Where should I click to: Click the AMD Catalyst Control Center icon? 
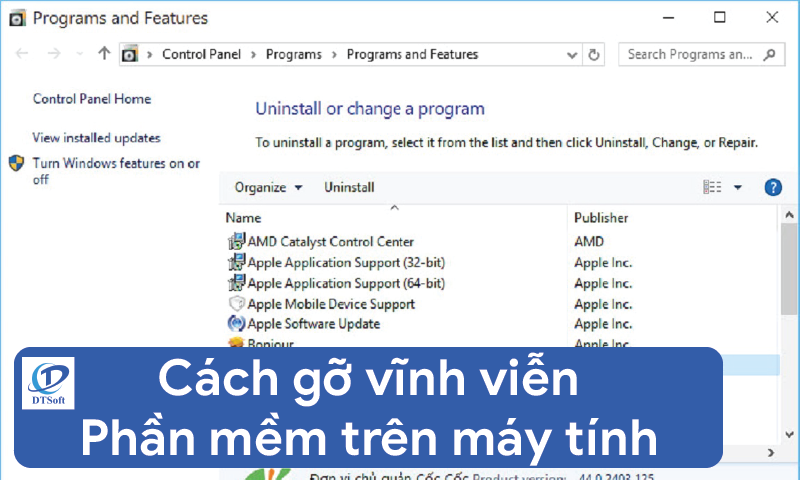point(236,241)
